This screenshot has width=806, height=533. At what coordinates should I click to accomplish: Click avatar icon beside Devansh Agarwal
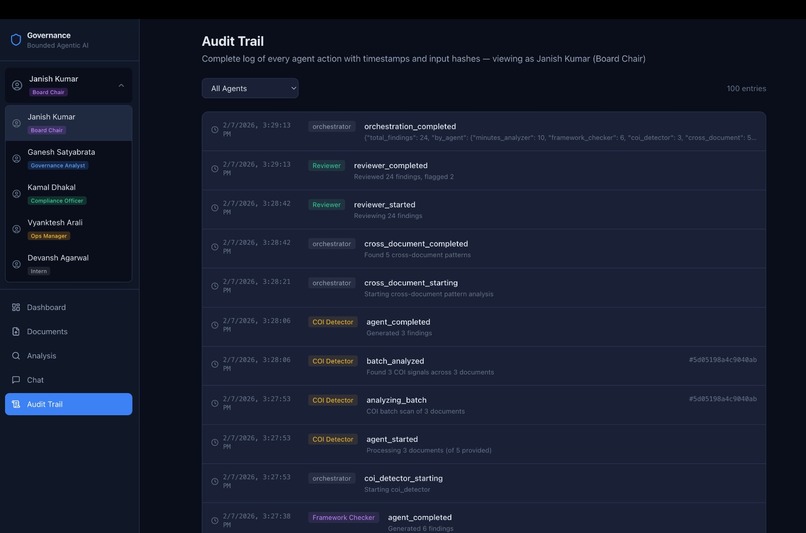coord(16,264)
